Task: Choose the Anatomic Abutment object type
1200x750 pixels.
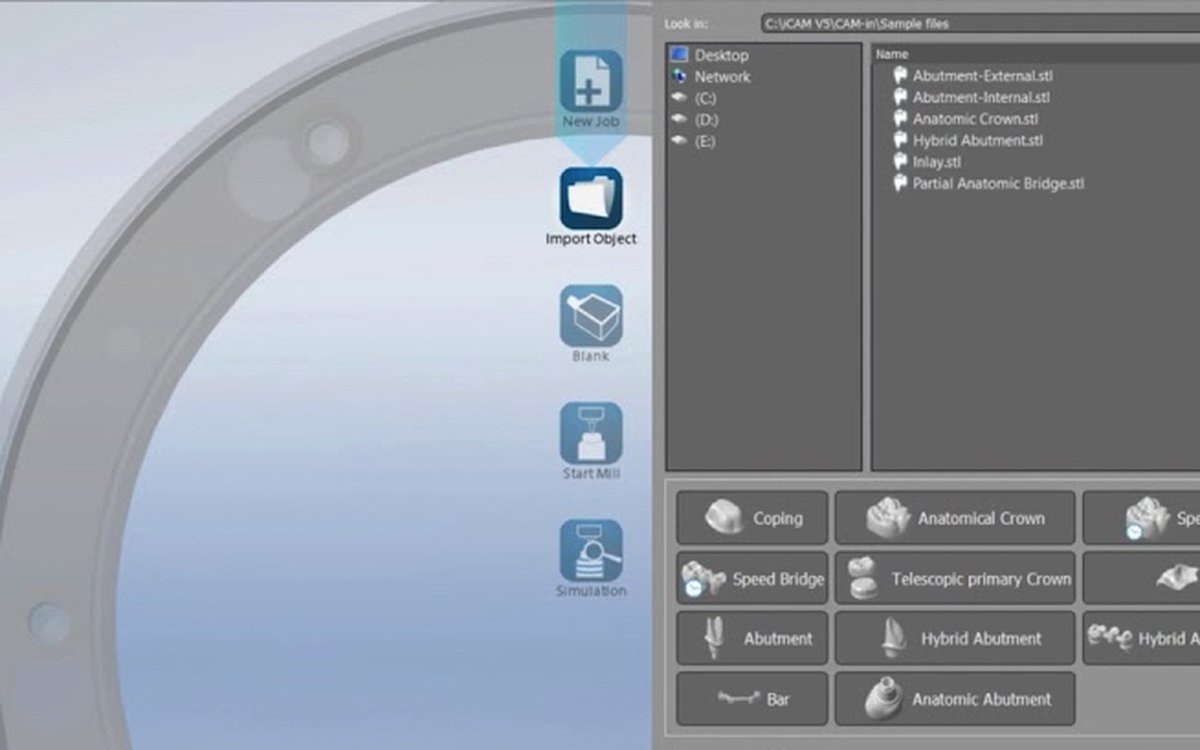Action: (955, 699)
